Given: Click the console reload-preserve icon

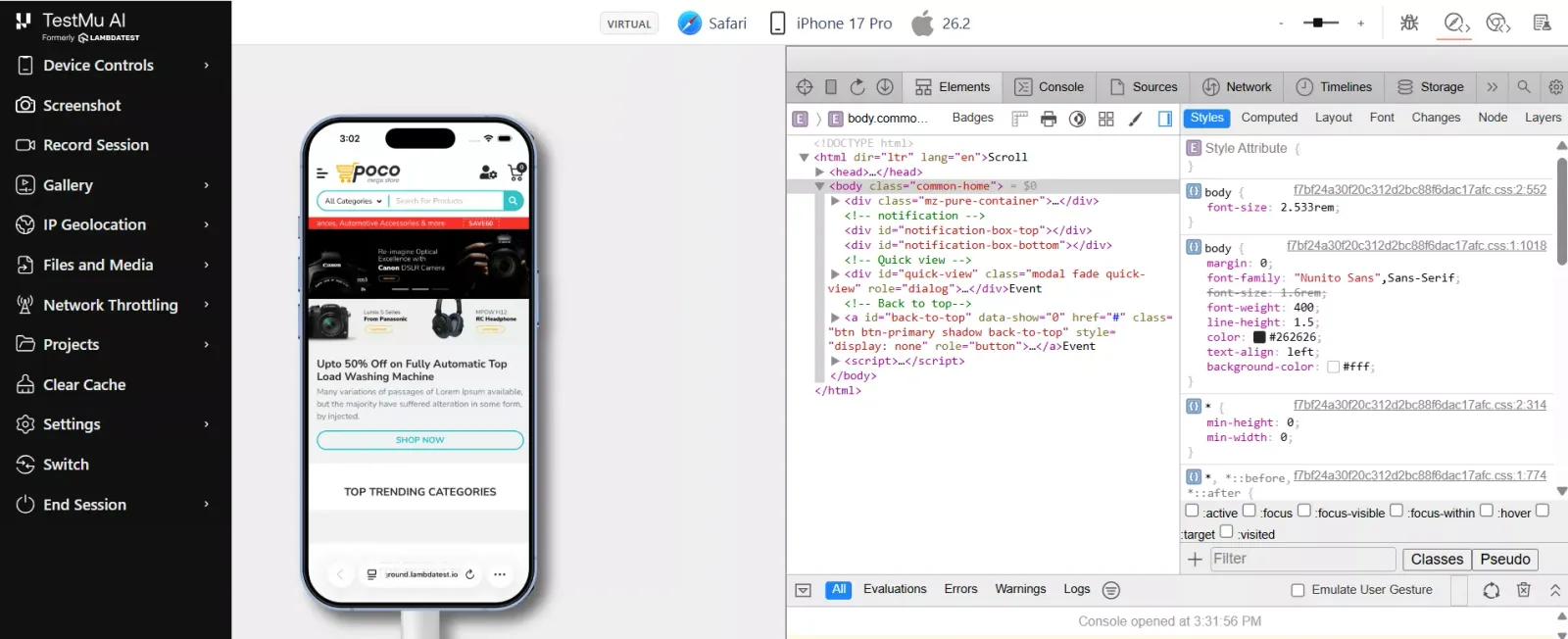Looking at the screenshot, I should pyautogui.click(x=1492, y=590).
